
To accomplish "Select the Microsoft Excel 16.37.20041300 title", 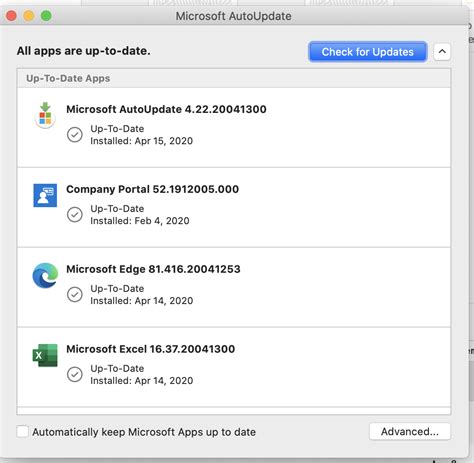I will point(151,349).
